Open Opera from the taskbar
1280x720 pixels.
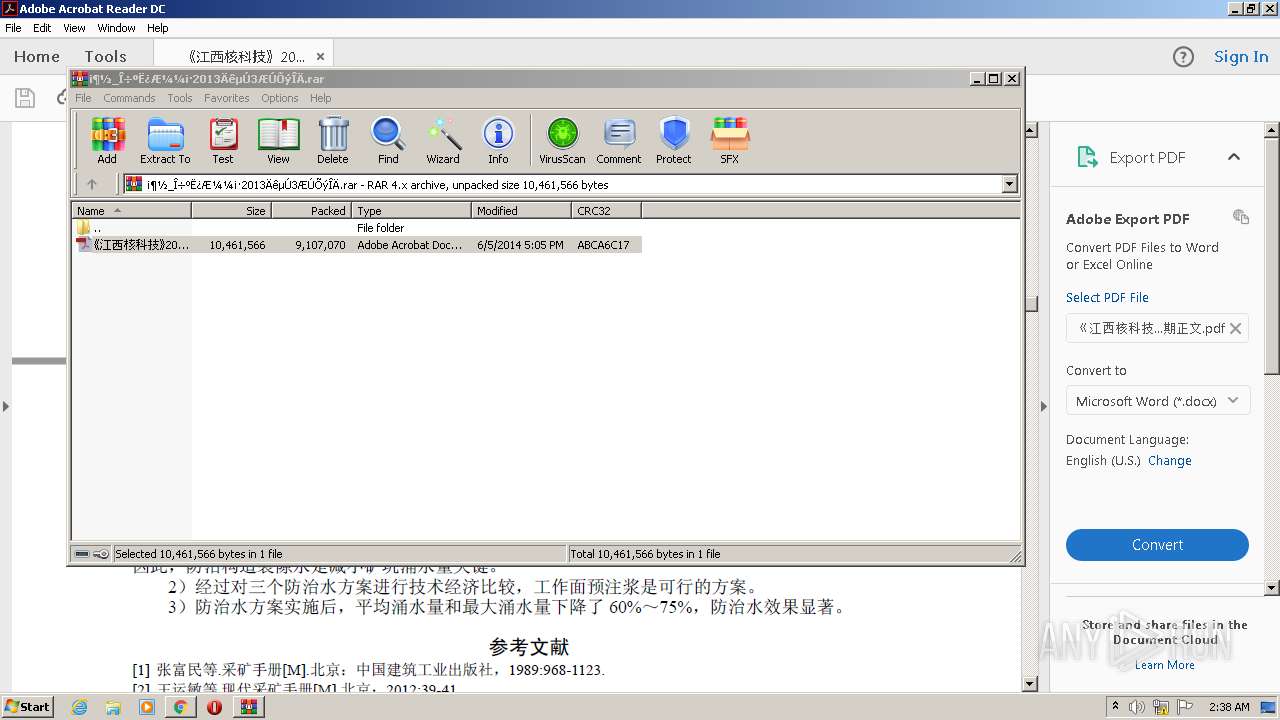214,707
